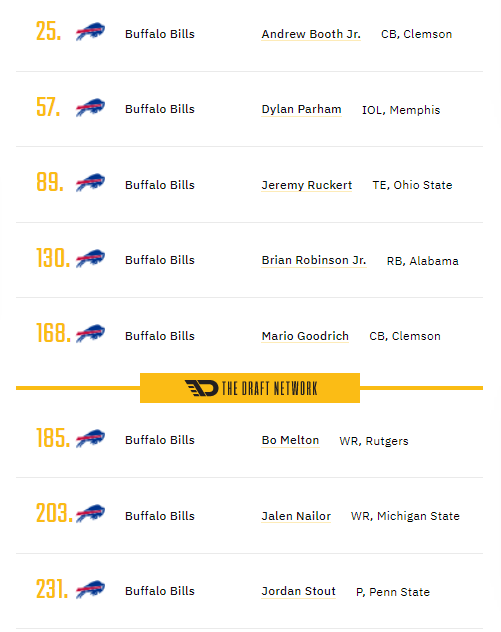View Jeremy Ruckert's profile

pos(306,185)
